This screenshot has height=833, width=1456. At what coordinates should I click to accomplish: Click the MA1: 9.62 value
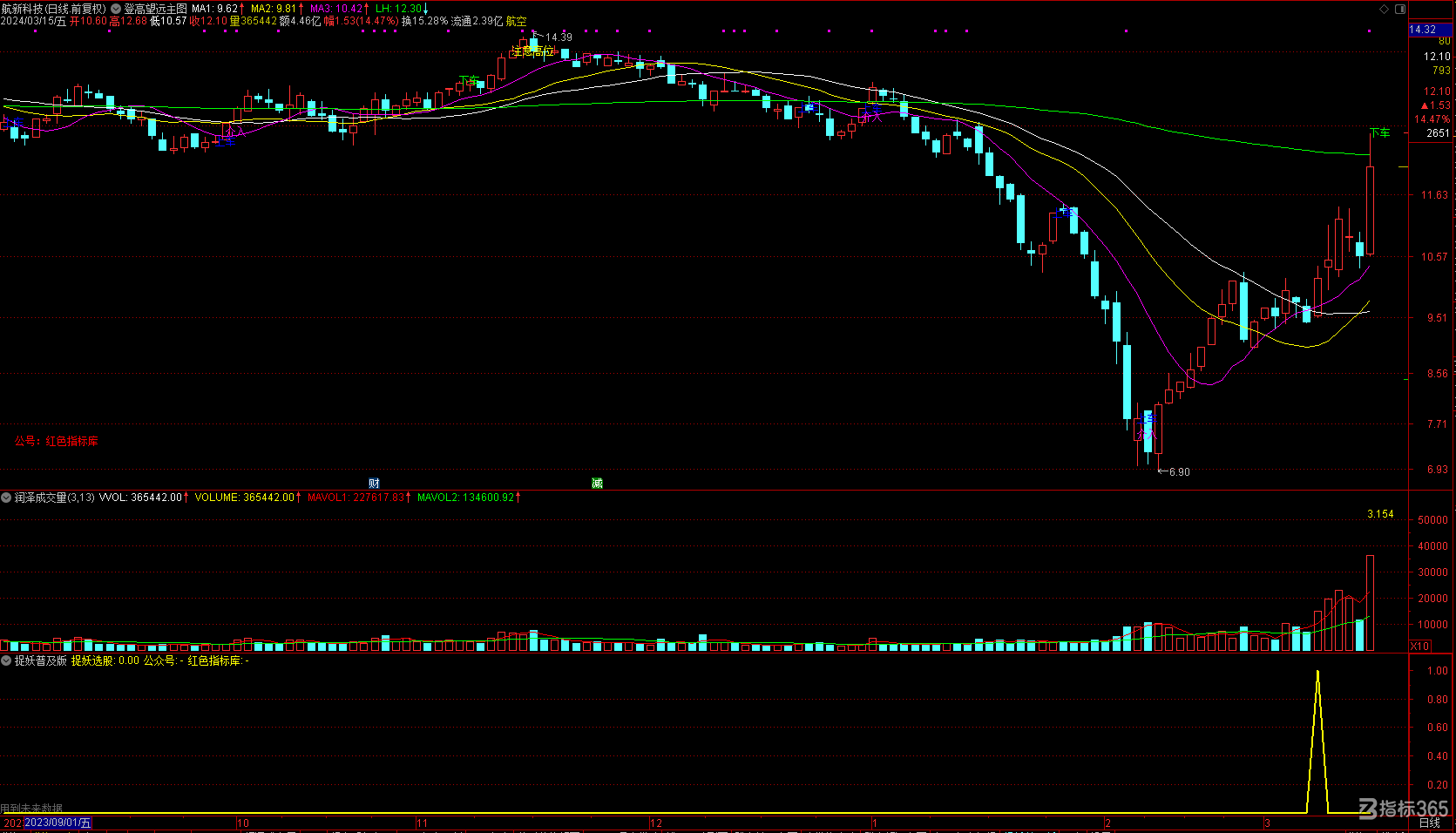(x=215, y=9)
